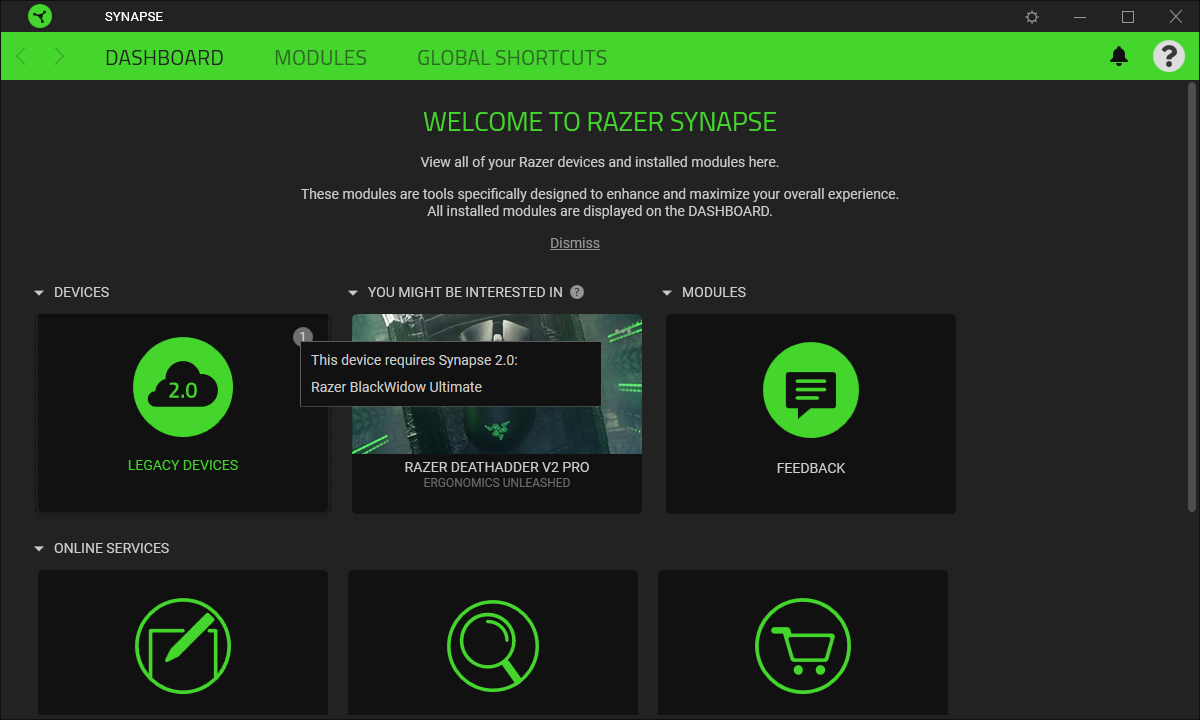Viewport: 1200px width, 720px height.
Task: Click the Feedback label
Action: coord(811,468)
